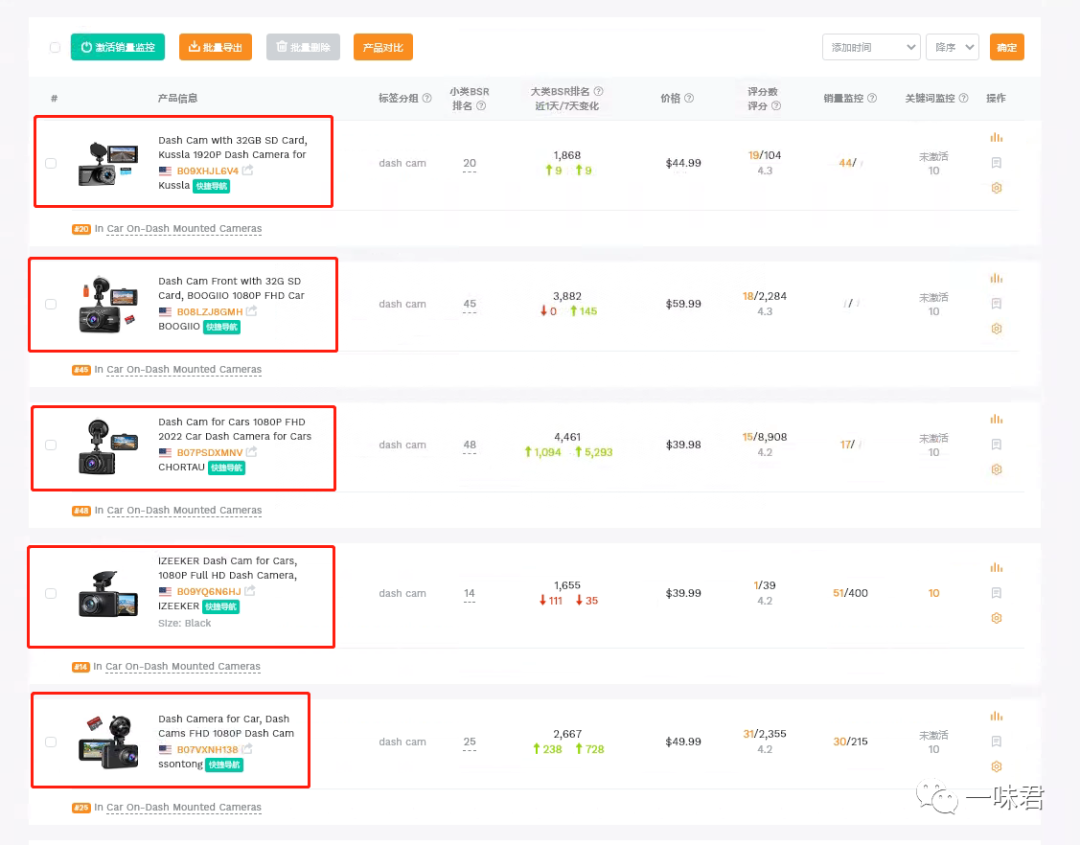This screenshot has height=845, width=1080.
Task: Click help icon beside 标签分组 header
Action: click(x=427, y=98)
